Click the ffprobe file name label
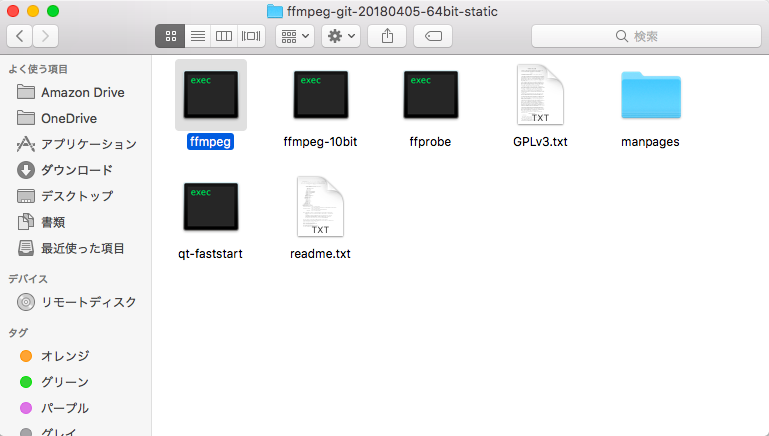Screen dimensions: 769x436 430,142
